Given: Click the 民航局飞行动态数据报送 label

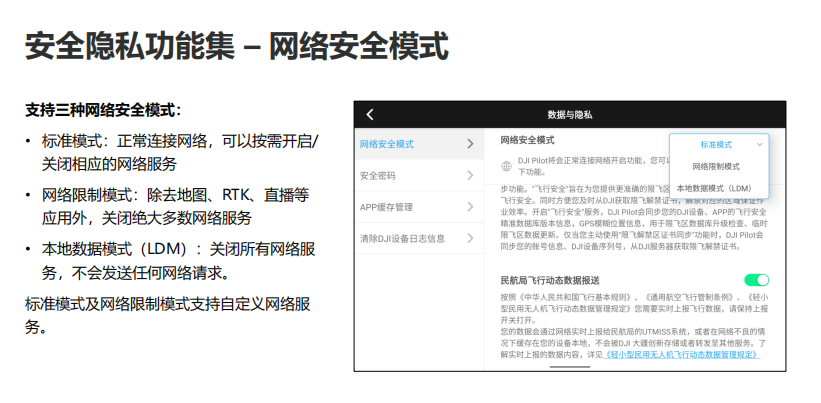Looking at the screenshot, I should [550, 281].
